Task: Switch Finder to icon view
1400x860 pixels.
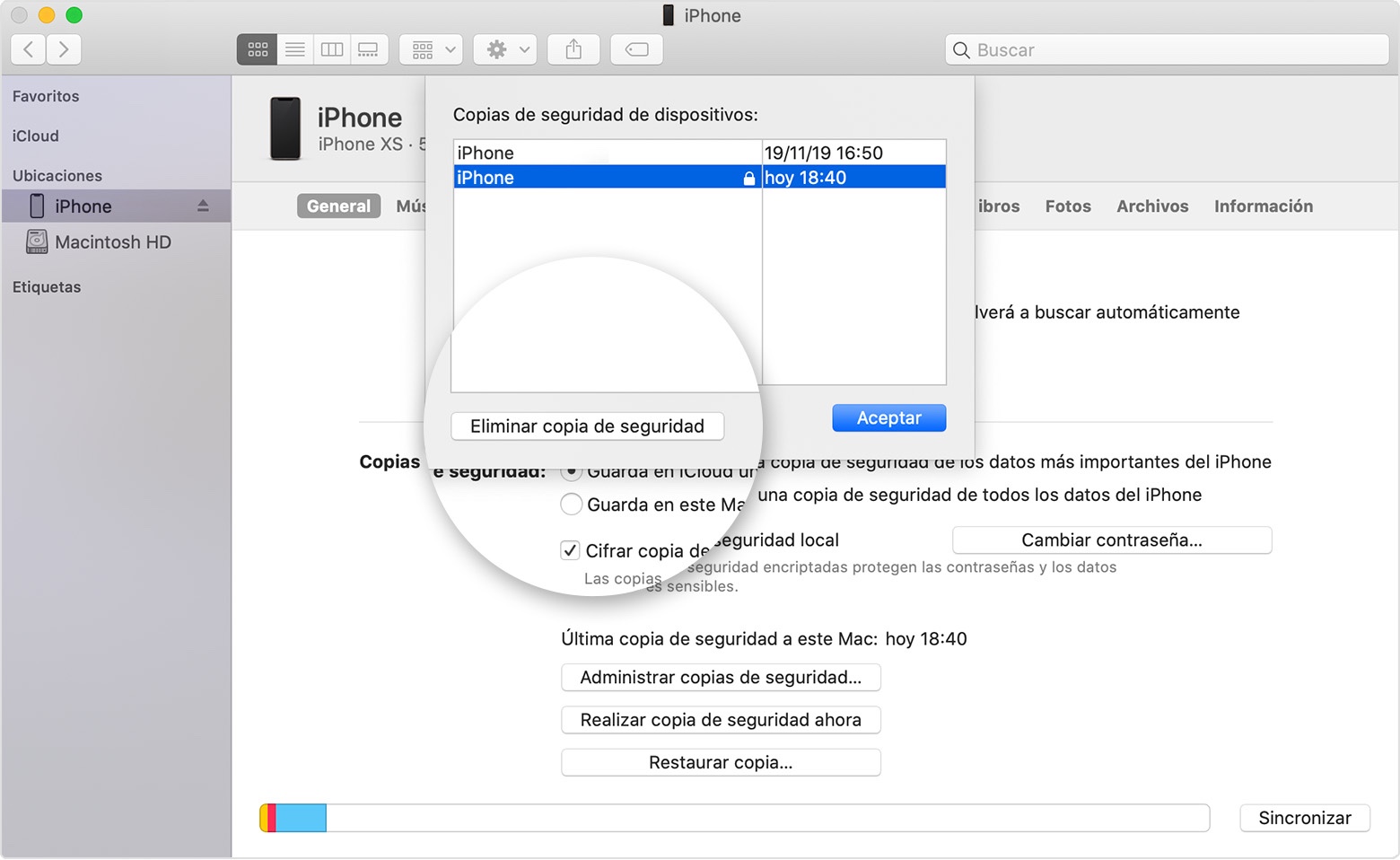Action: pos(258,49)
